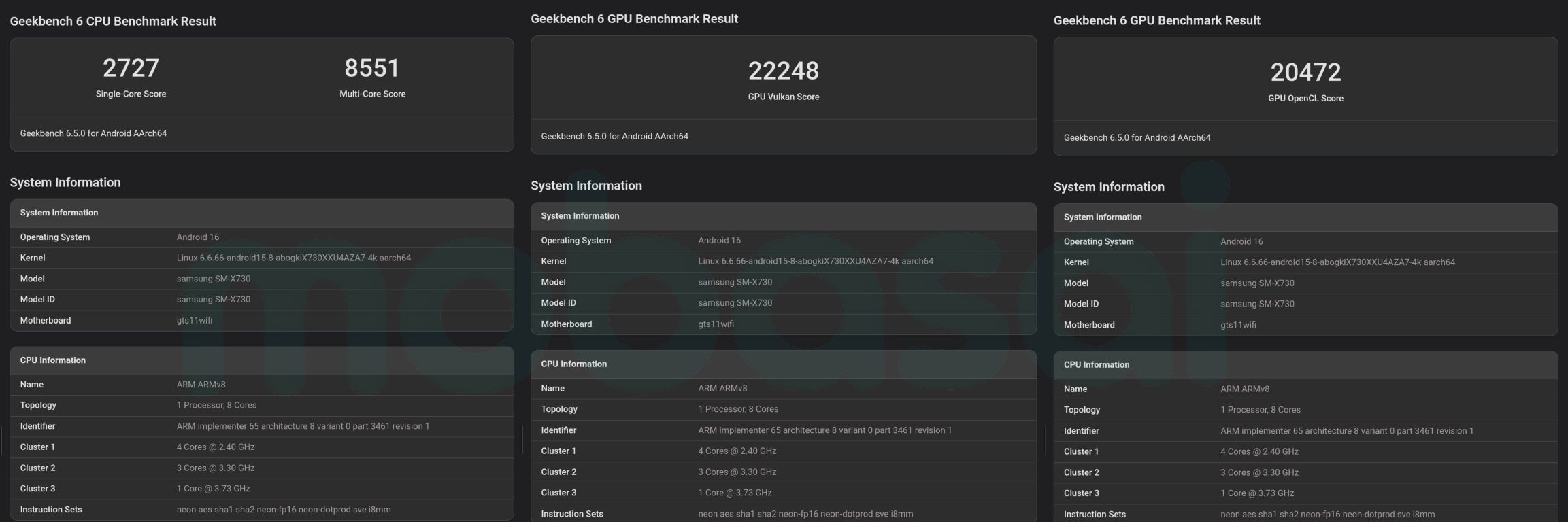Viewport: 1568px width, 522px height.
Task: Click the 'GPU OpenCL Score' label
Action: coord(1305,98)
